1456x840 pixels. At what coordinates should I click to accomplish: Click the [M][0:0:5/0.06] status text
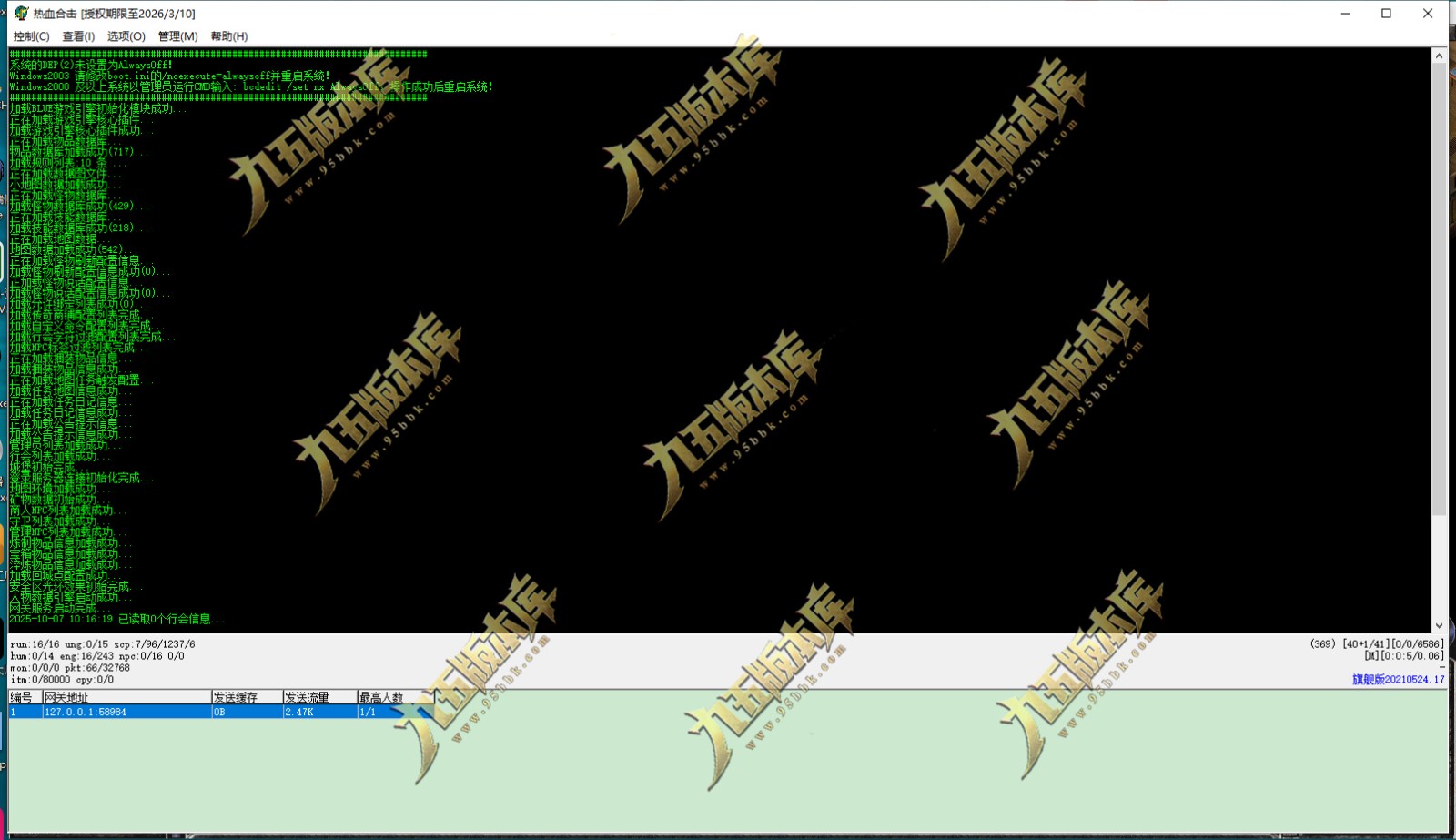[x=1403, y=656]
